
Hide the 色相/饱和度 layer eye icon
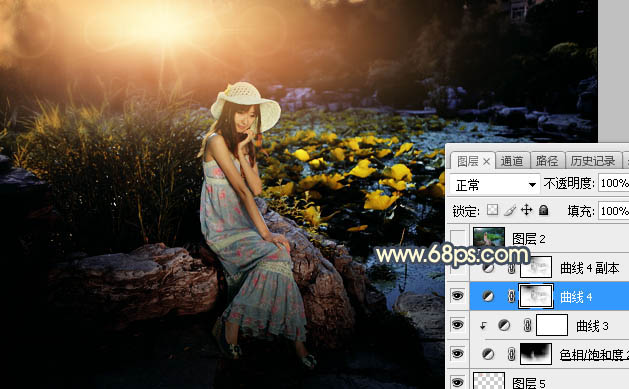click(x=458, y=354)
